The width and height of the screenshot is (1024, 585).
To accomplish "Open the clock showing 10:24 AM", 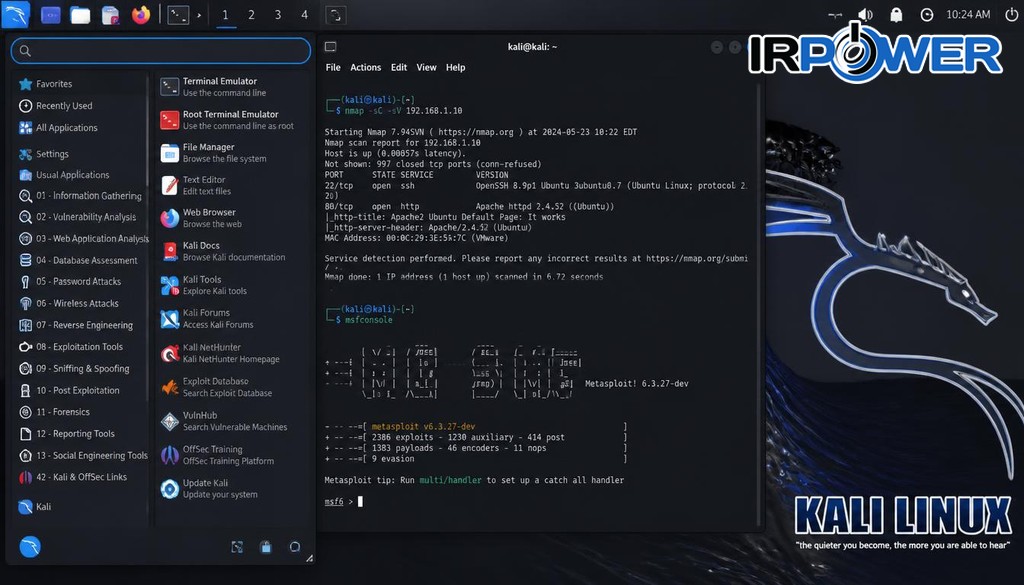I will 968,14.
